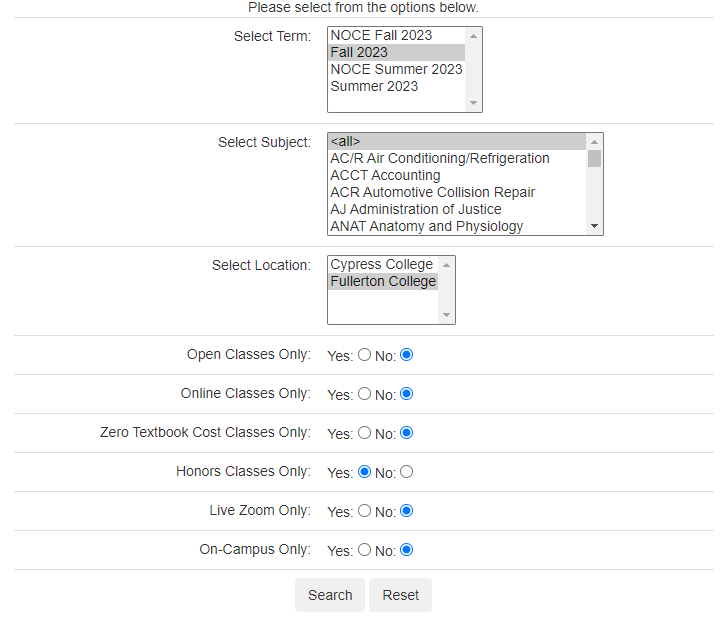727x617 pixels.
Task: Set Live Zoom Only to No
Action: [407, 511]
